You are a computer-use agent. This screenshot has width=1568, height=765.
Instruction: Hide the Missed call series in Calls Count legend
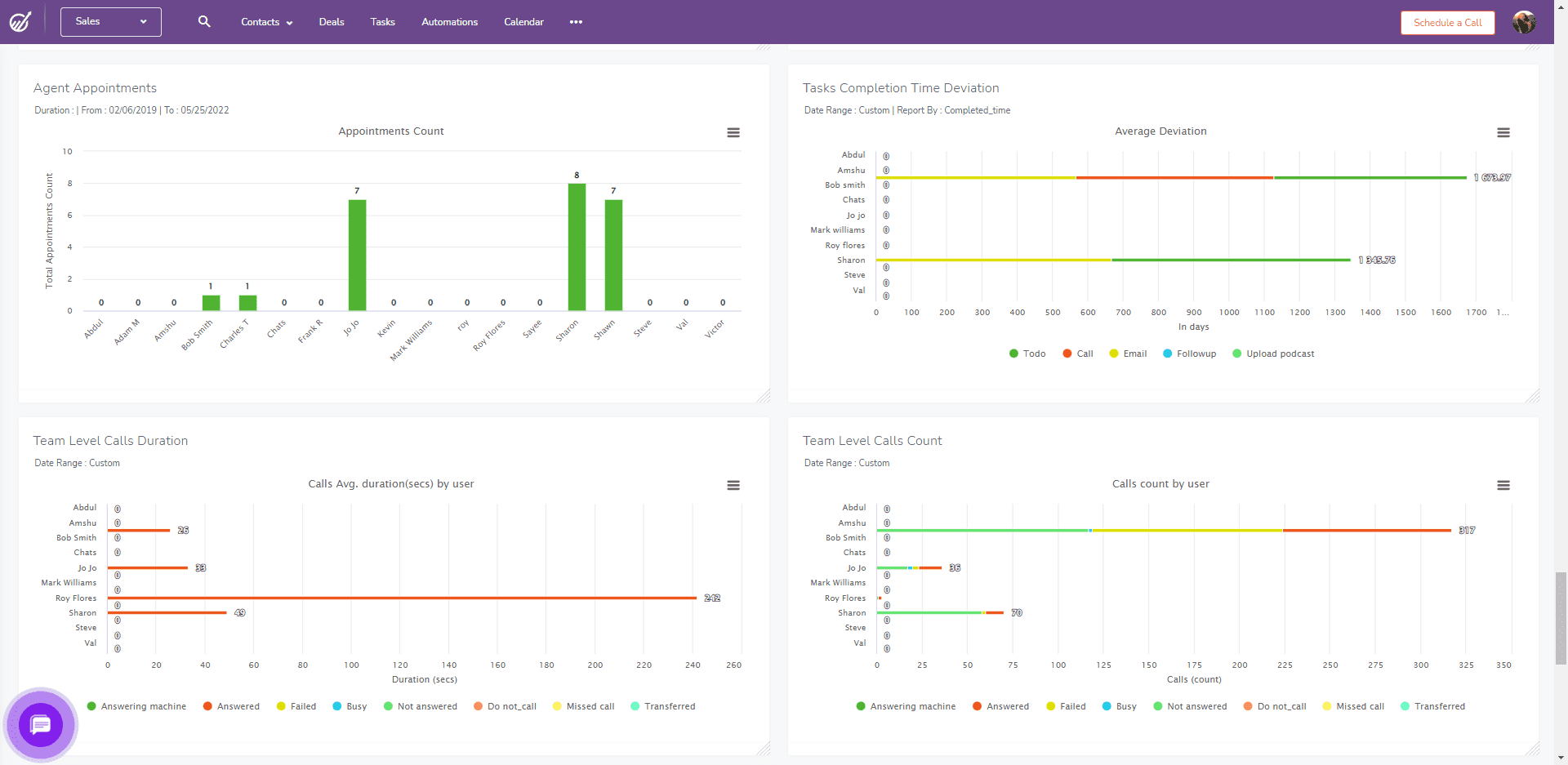pos(1353,706)
